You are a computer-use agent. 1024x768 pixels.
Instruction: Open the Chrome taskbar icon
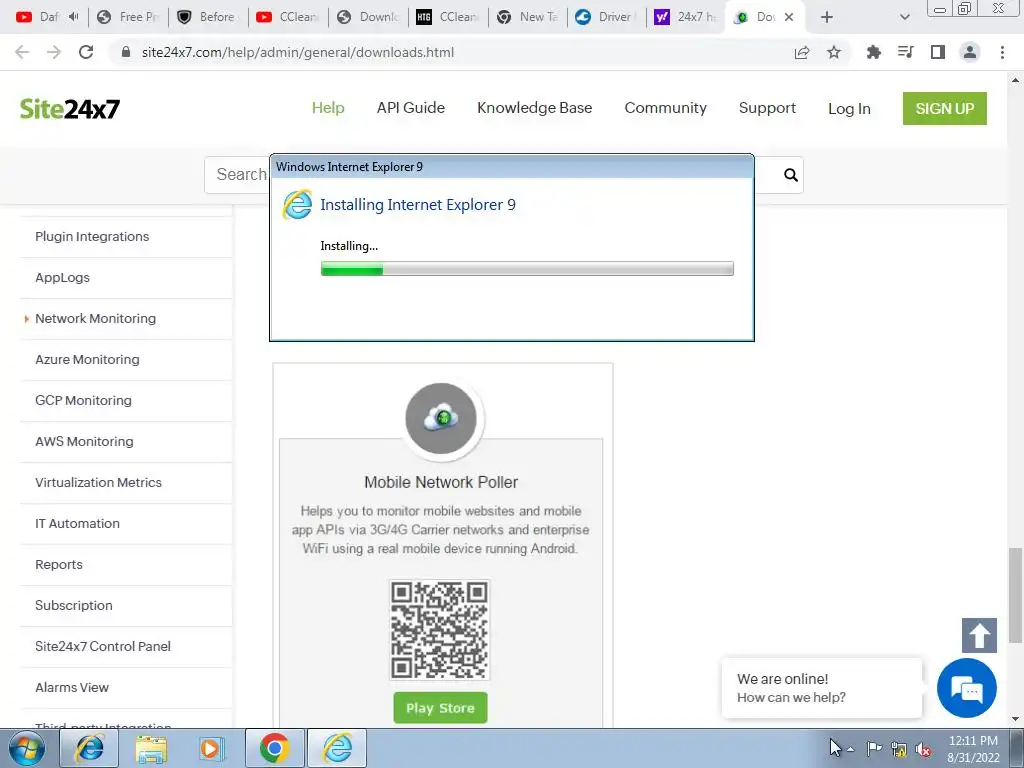(x=275, y=748)
